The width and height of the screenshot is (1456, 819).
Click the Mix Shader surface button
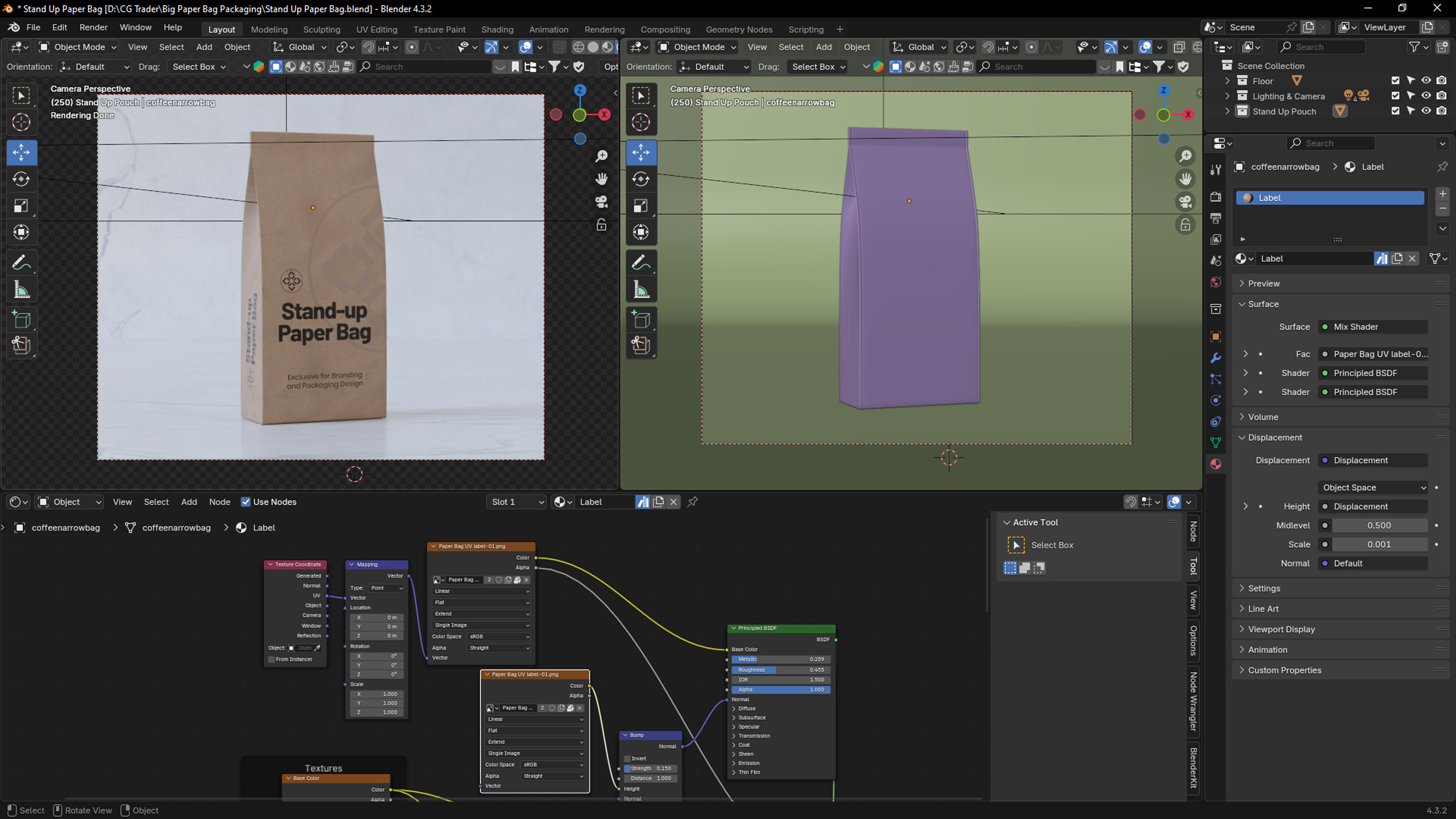point(1373,327)
